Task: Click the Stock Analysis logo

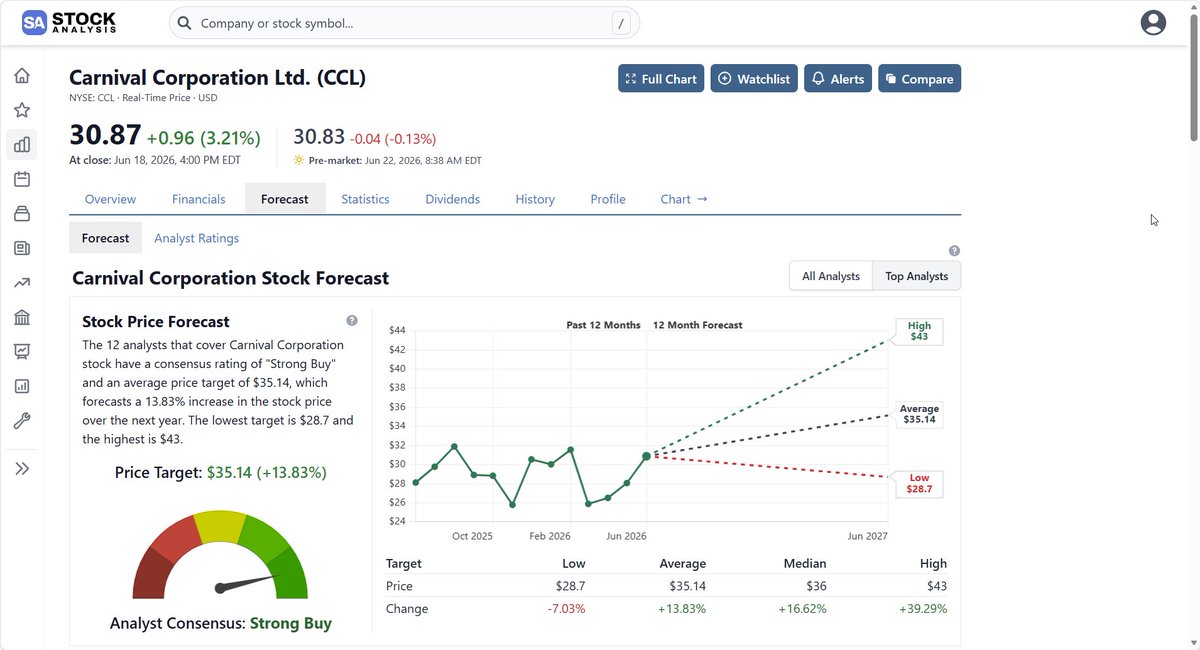Action: [69, 23]
